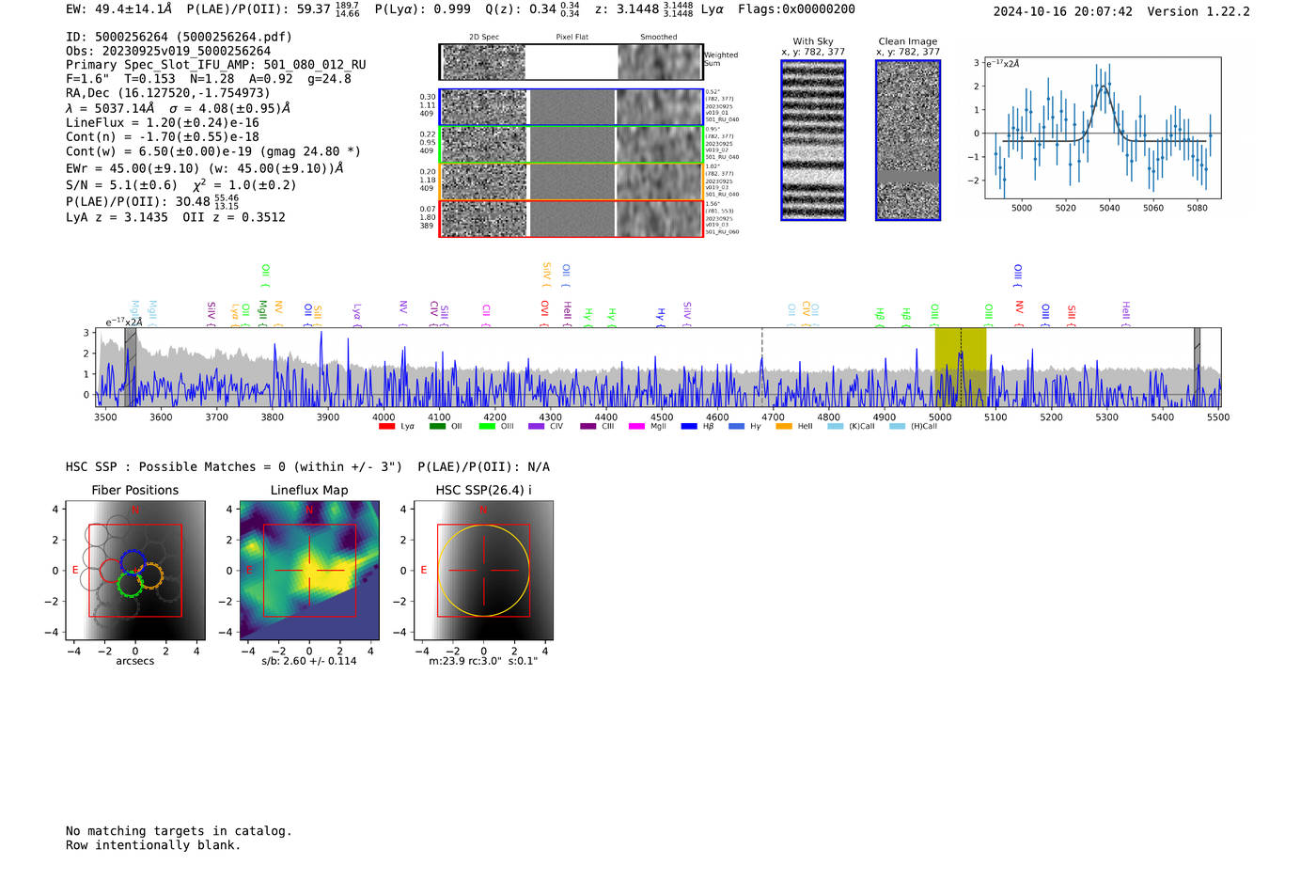Image resolution: width=1316 pixels, height=896 pixels.
Task: Click the magenta MgII legend swatch
Action: click(x=637, y=427)
